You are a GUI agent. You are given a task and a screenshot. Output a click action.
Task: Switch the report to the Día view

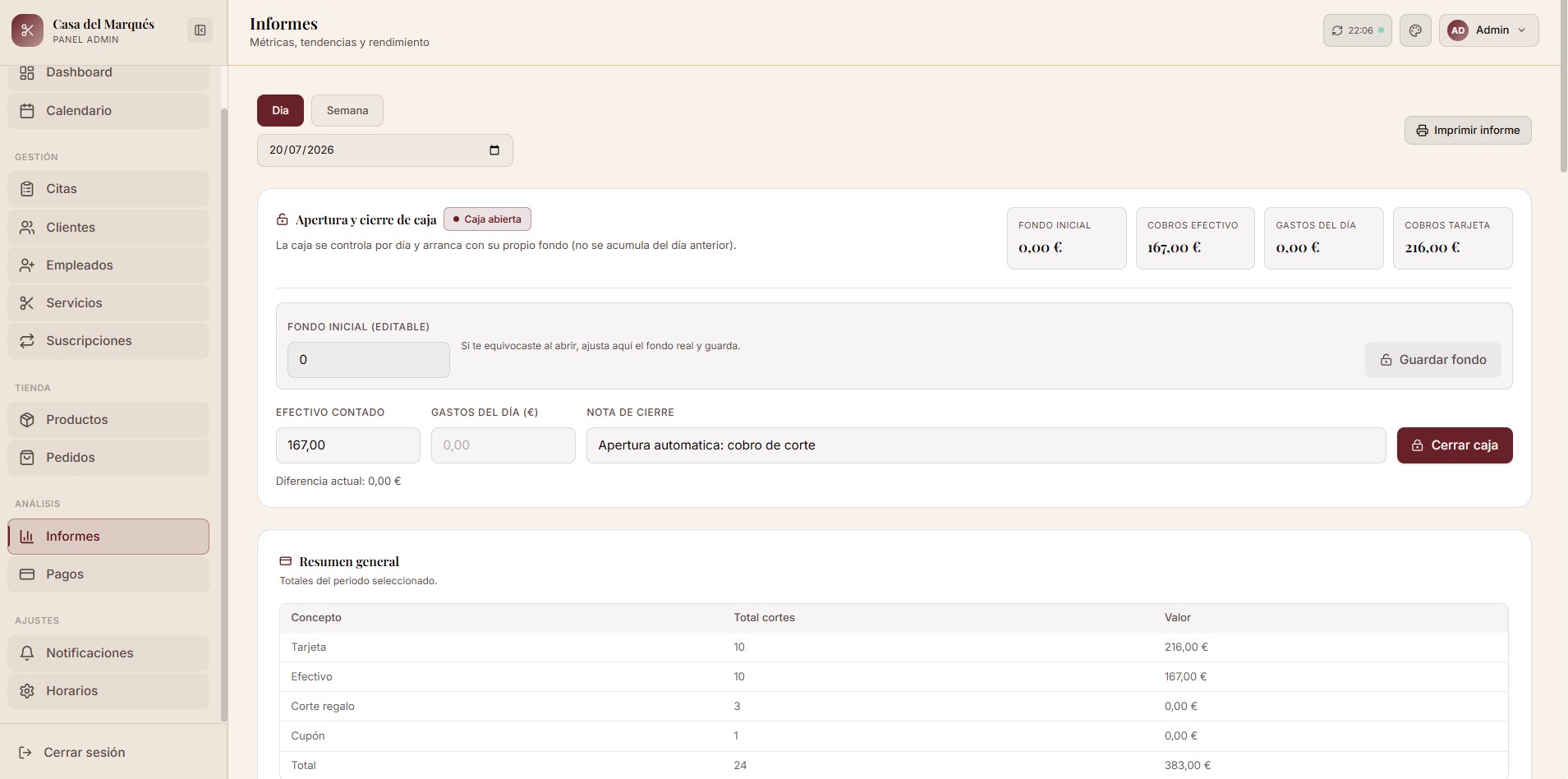tap(280, 110)
